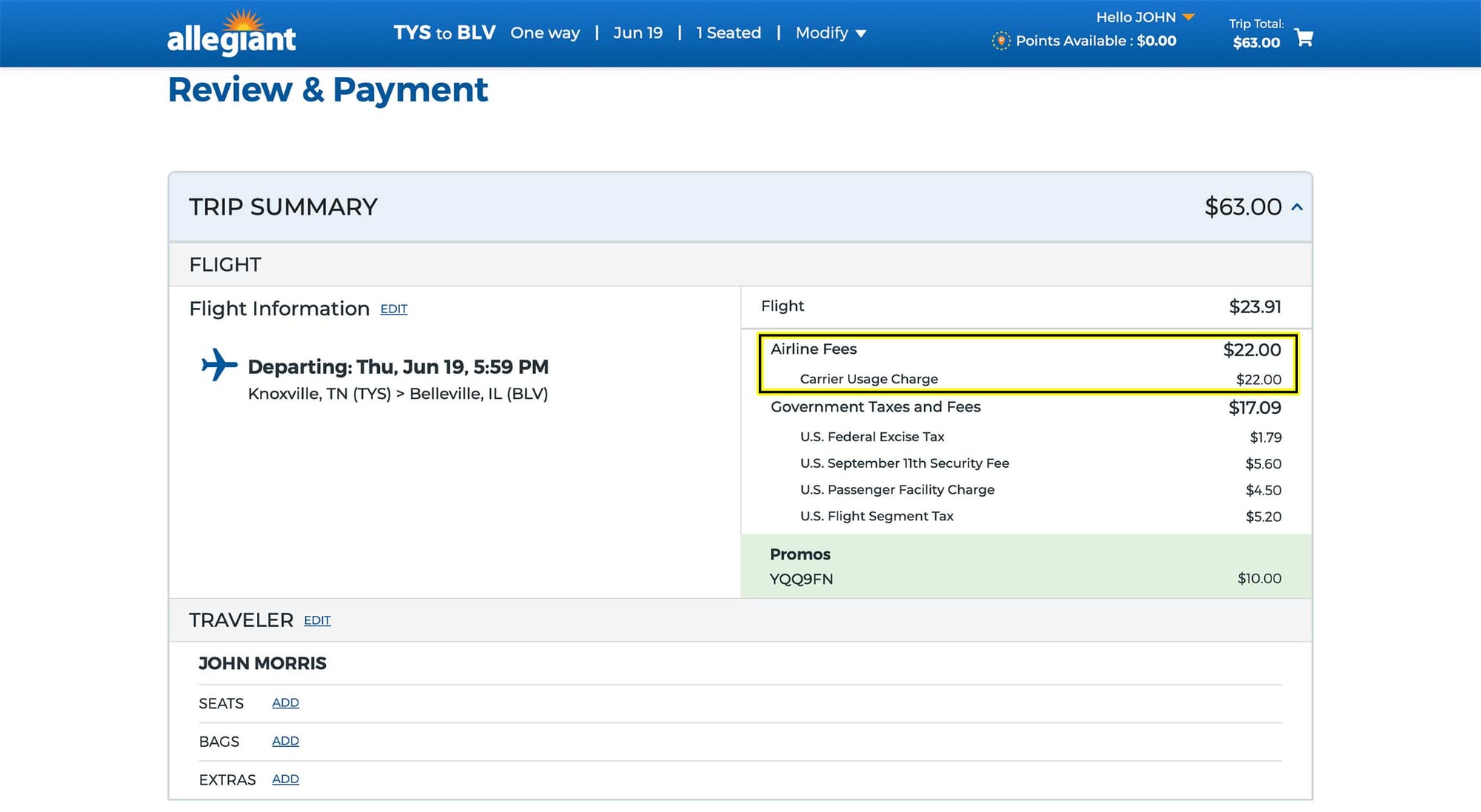The height and width of the screenshot is (812, 1481).
Task: Click U.S. September 11th Security Fee line
Action: (1040, 463)
